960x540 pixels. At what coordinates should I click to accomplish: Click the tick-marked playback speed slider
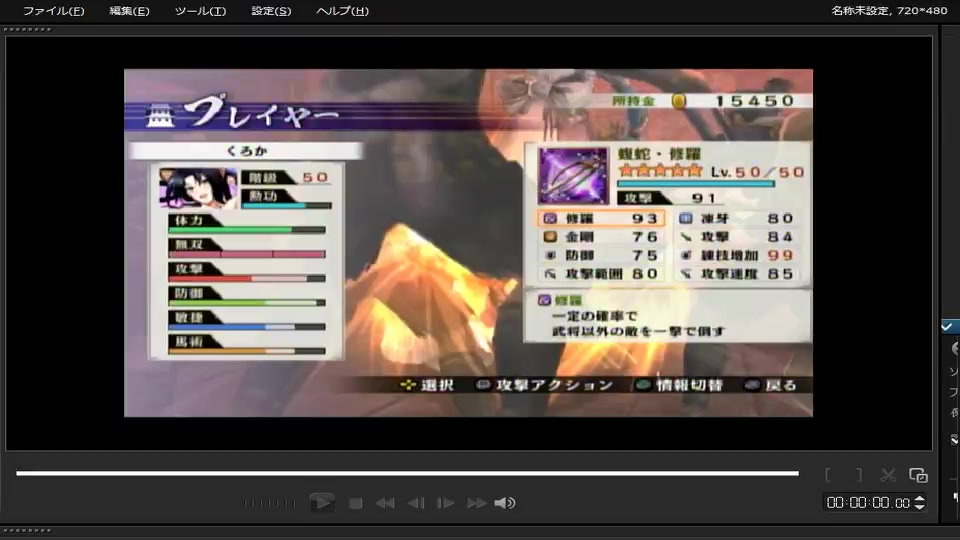(269, 503)
